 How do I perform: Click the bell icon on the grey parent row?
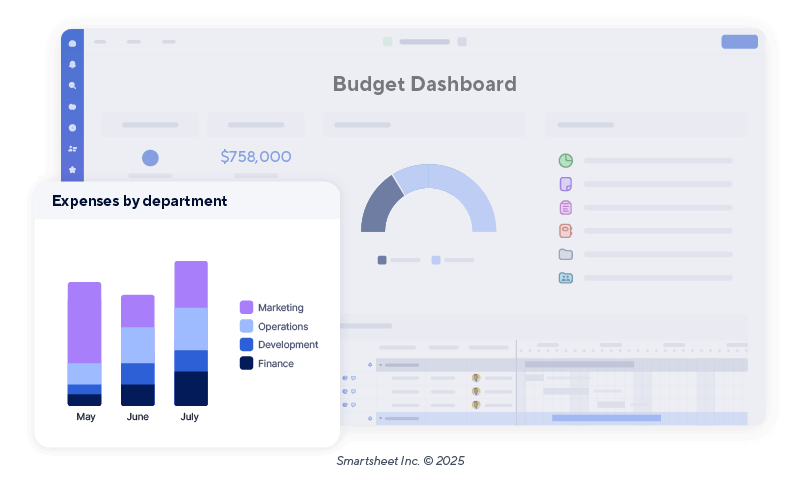click(x=370, y=365)
